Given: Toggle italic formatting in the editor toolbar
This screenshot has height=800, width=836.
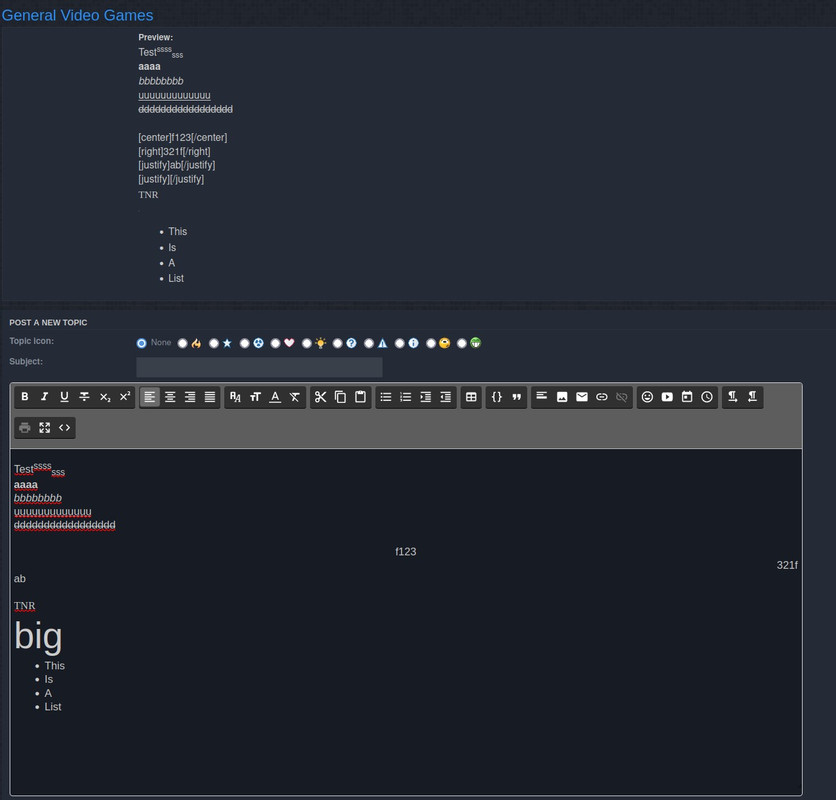Looking at the screenshot, I should (x=44, y=397).
